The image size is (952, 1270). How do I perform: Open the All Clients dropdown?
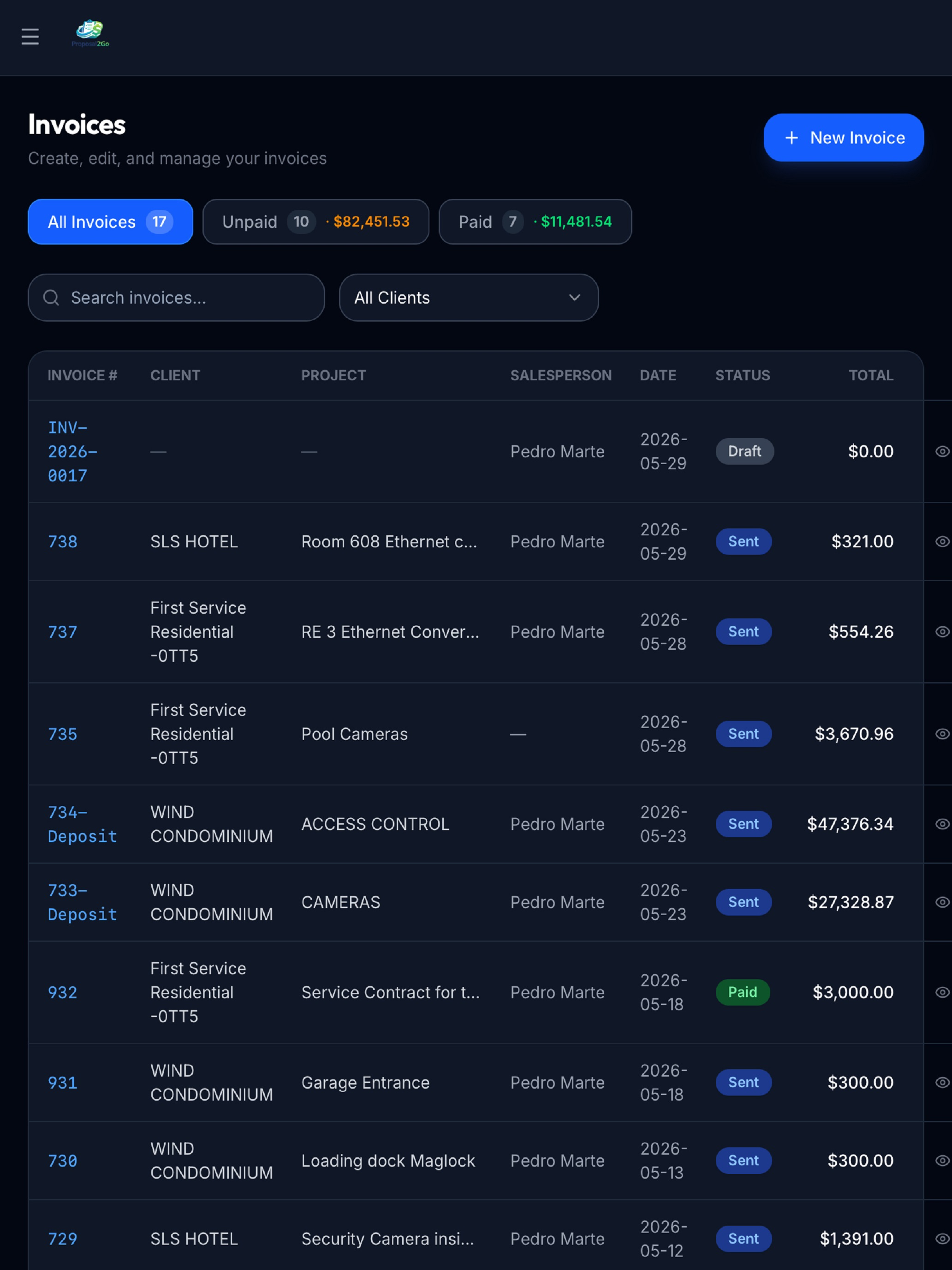tap(468, 297)
